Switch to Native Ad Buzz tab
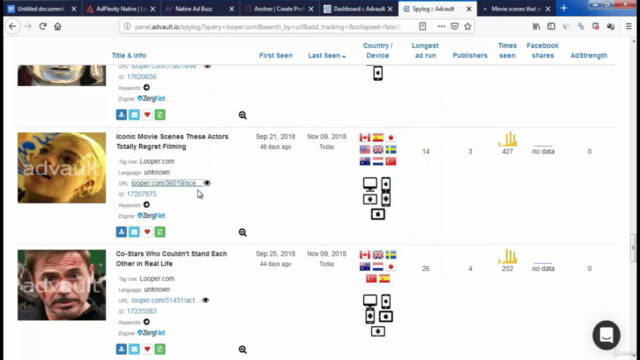 (x=200, y=9)
